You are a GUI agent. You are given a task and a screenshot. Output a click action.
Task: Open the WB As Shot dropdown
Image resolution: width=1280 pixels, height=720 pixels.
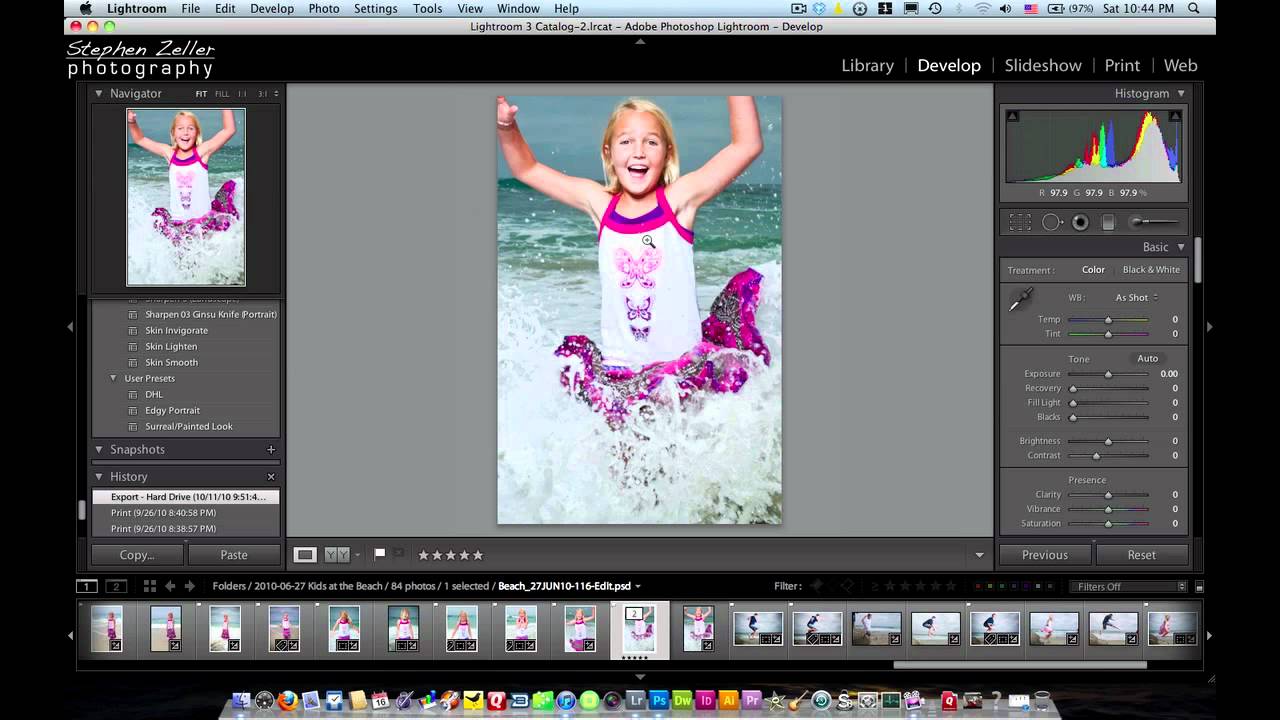tap(1136, 298)
